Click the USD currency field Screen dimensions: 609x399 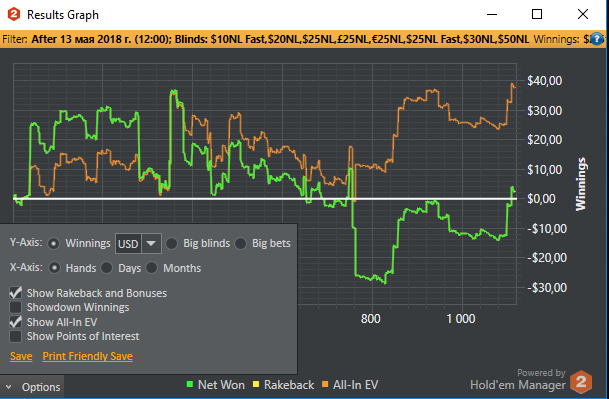pyautogui.click(x=129, y=244)
